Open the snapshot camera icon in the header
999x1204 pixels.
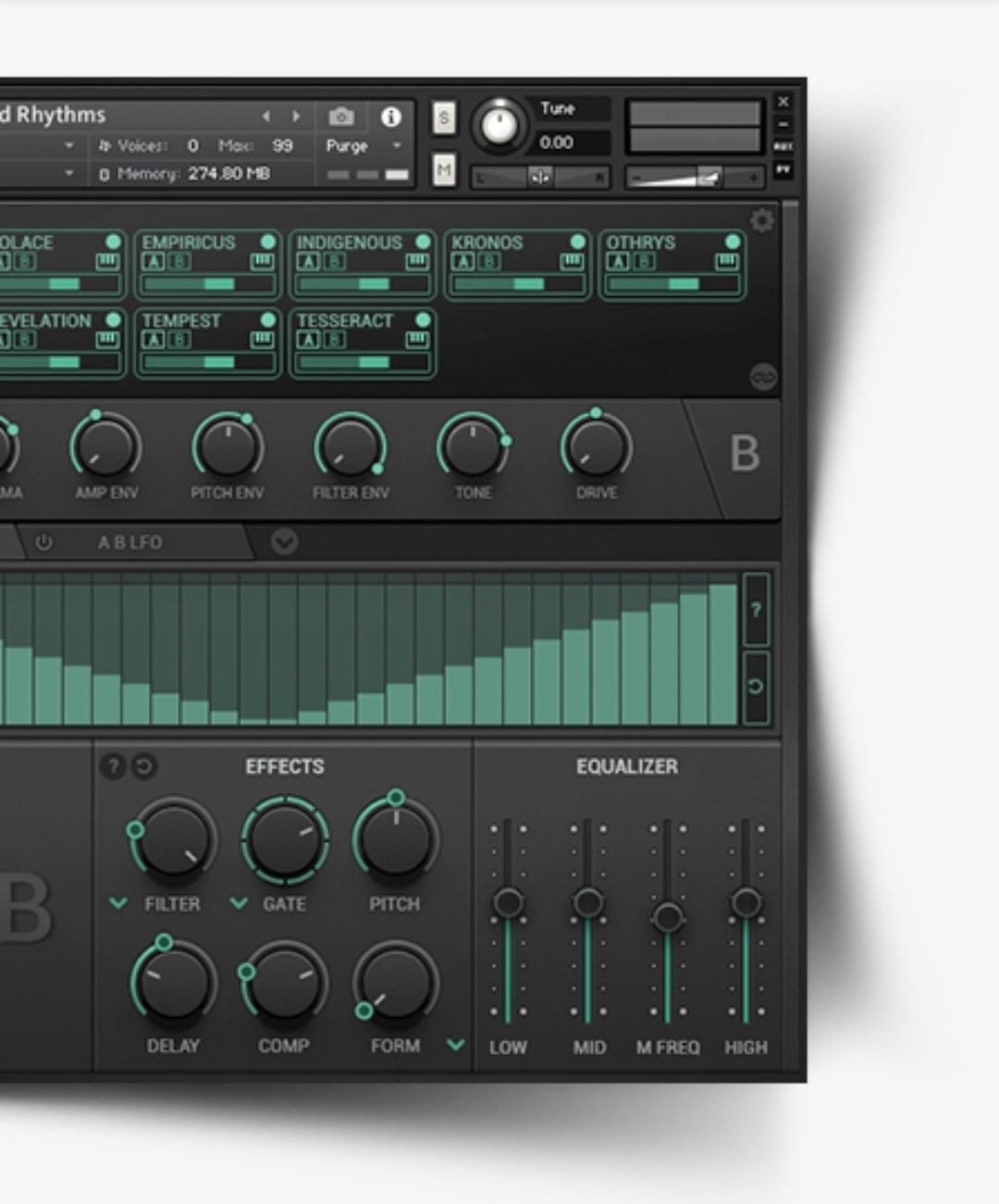342,117
